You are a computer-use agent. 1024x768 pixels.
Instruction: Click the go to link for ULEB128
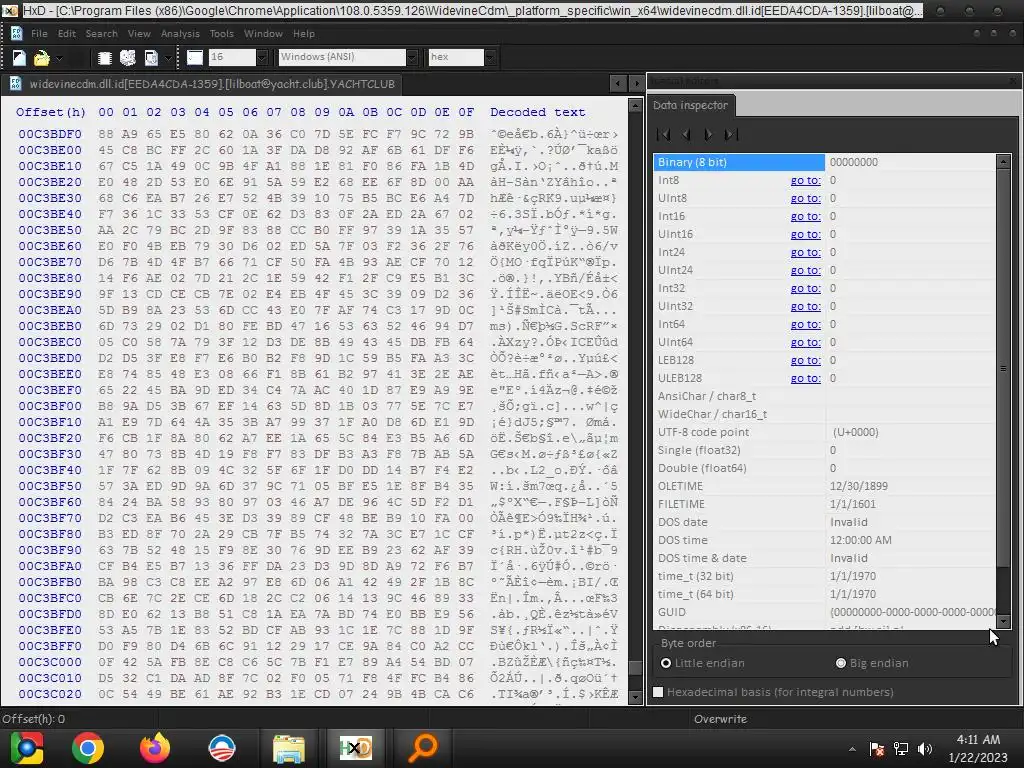click(805, 378)
